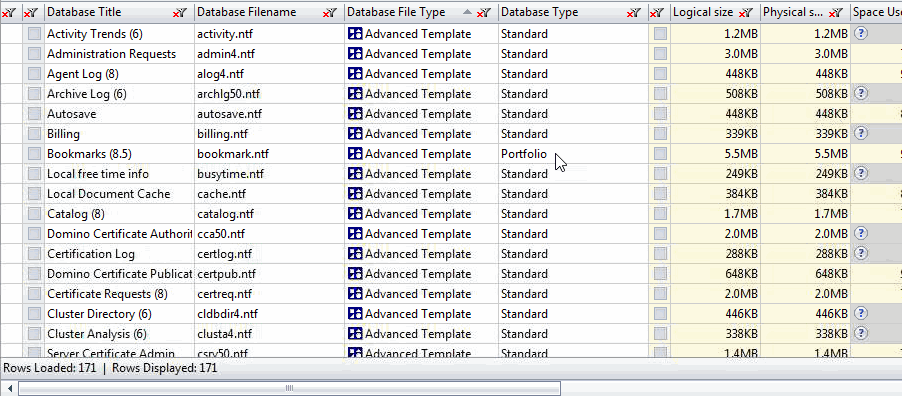Click filter icon in Database Type header
This screenshot has height=396, width=902.
pyautogui.click(x=633, y=12)
